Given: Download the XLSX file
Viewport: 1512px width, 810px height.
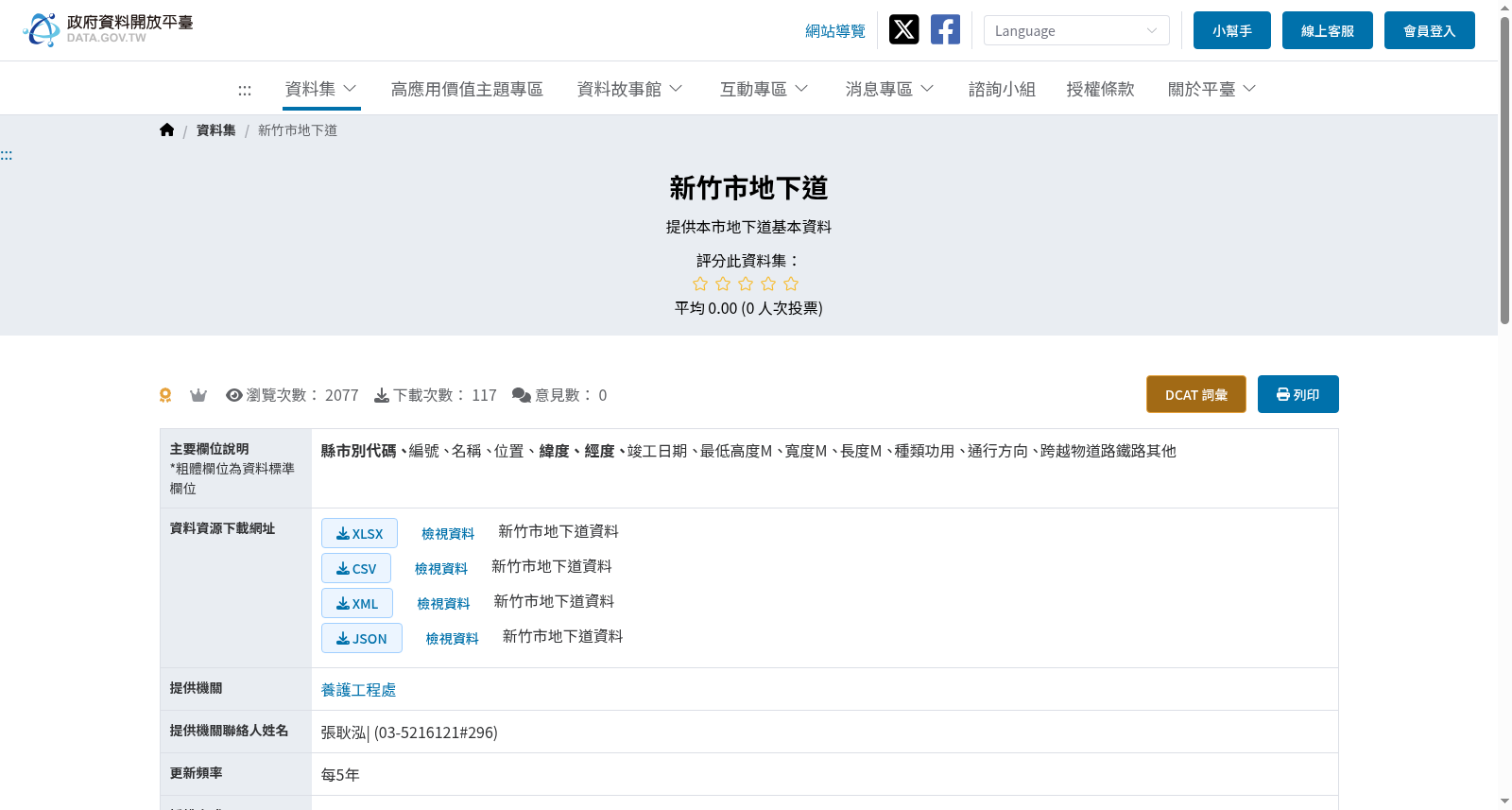Looking at the screenshot, I should coord(359,533).
